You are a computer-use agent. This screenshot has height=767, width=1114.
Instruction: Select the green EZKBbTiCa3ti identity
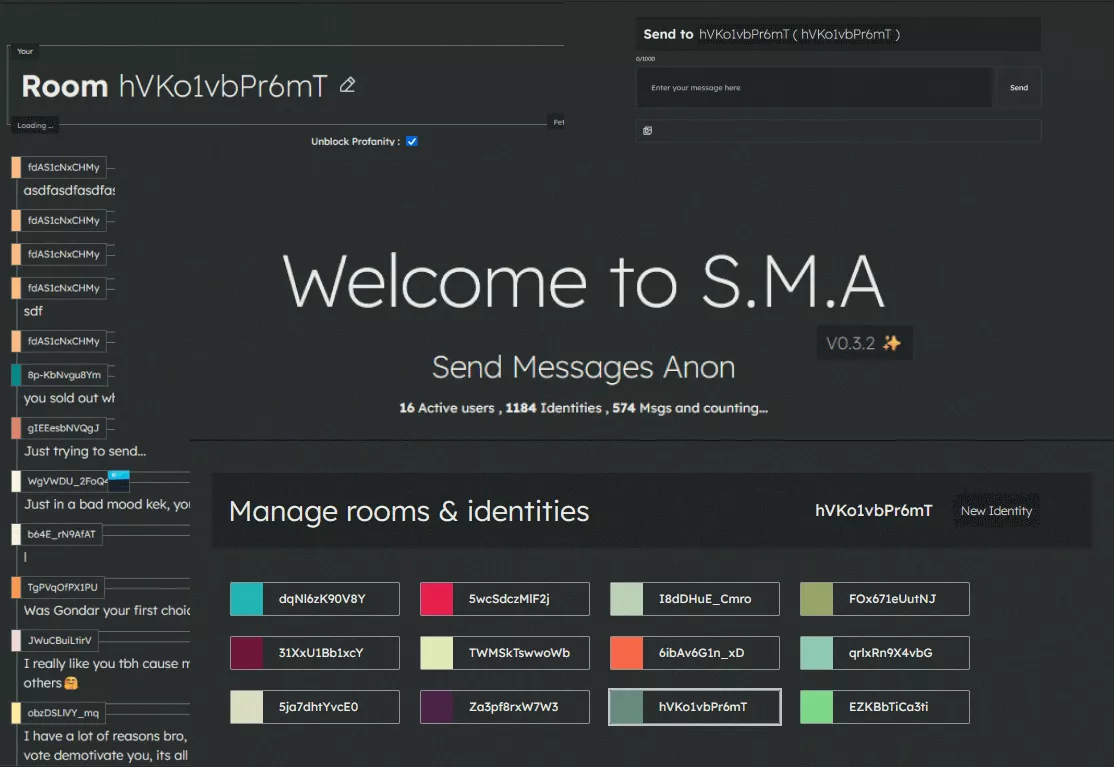pyautogui.click(x=817, y=707)
